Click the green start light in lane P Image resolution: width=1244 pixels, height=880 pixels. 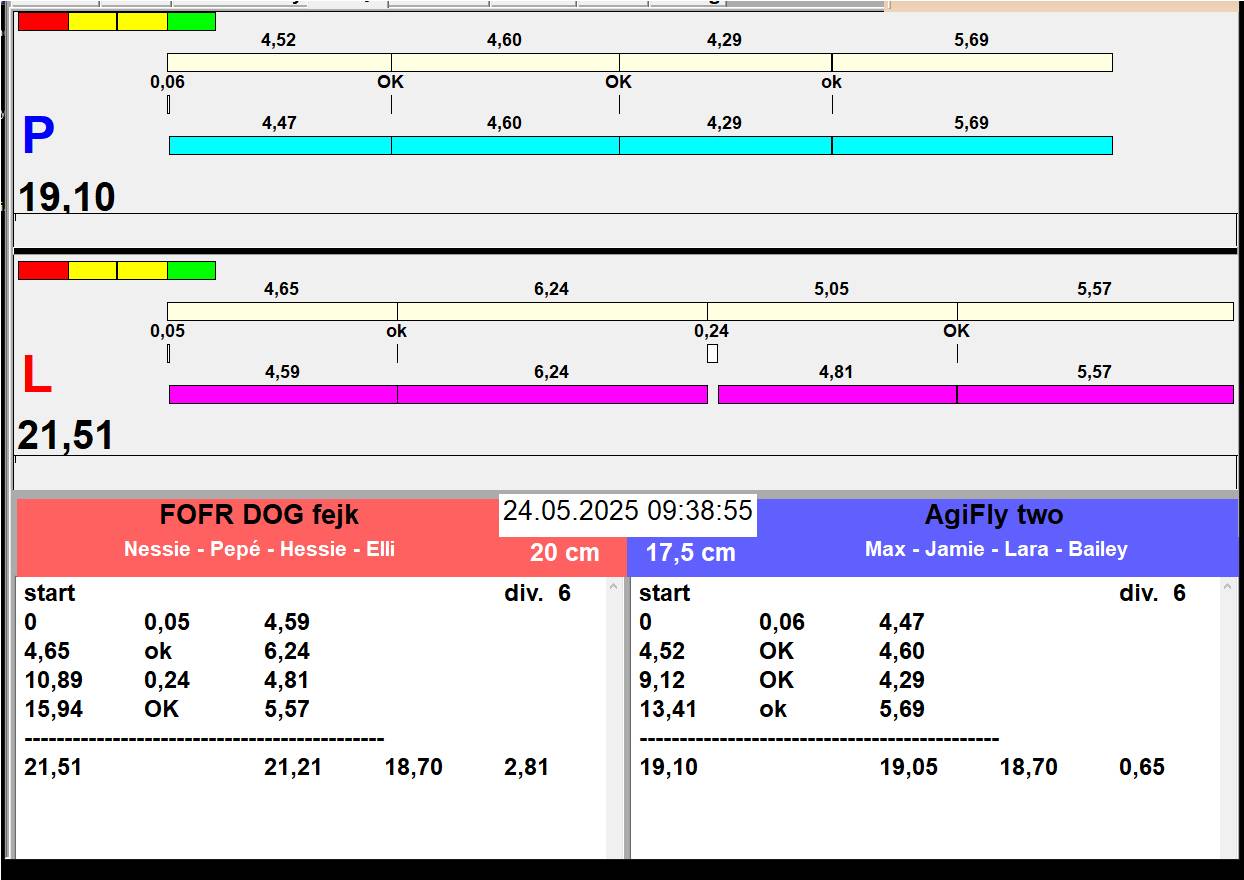pyautogui.click(x=191, y=21)
